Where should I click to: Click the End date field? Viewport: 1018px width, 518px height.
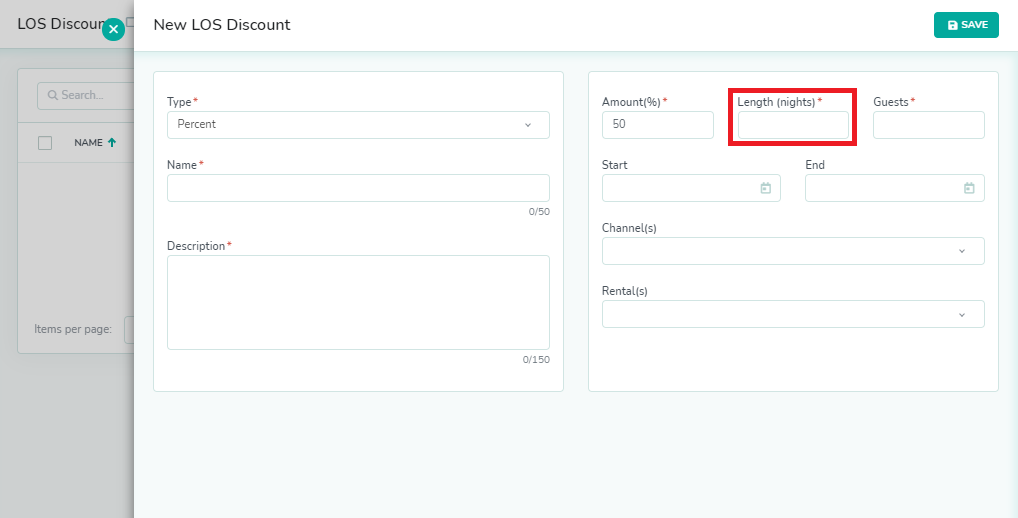[895, 188]
